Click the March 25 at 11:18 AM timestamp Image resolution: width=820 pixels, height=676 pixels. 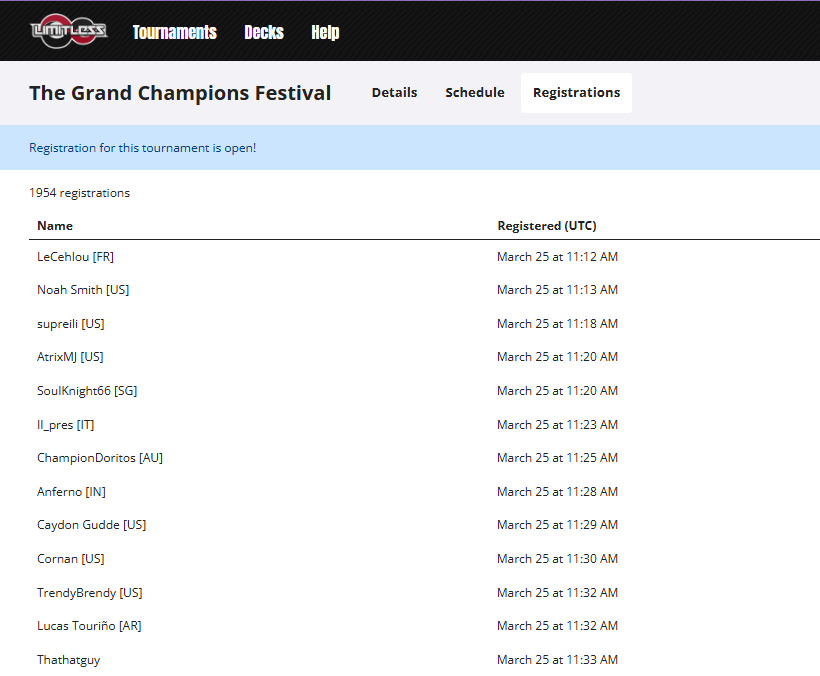[x=557, y=324]
